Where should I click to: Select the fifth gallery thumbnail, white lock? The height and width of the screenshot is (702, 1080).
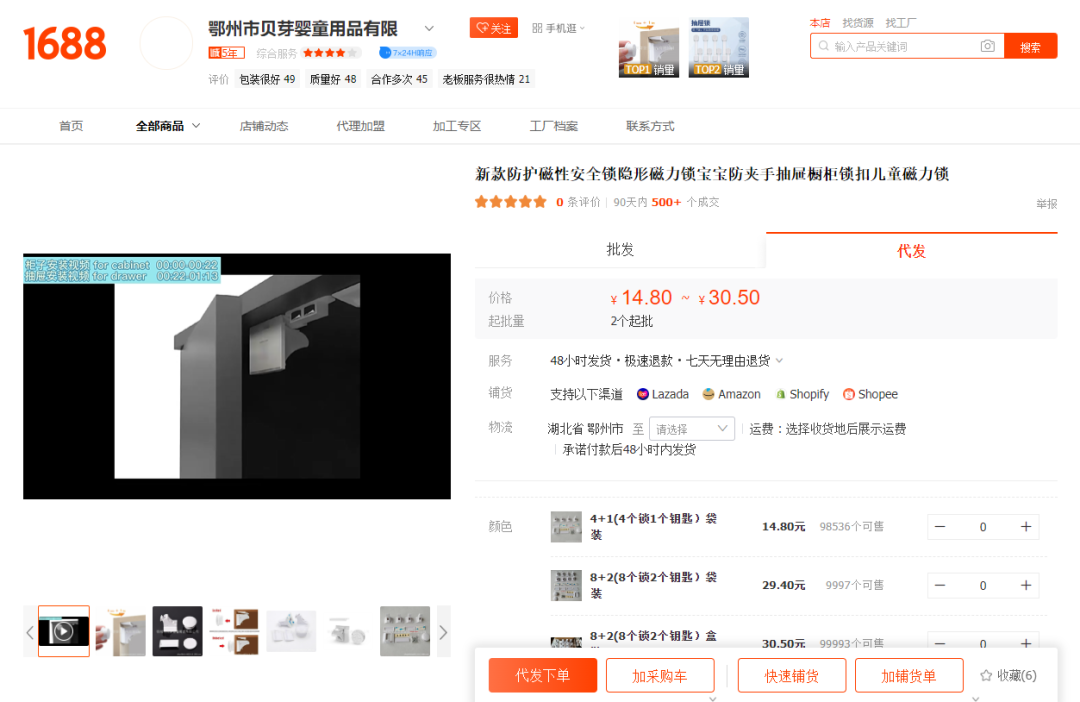(x=291, y=631)
